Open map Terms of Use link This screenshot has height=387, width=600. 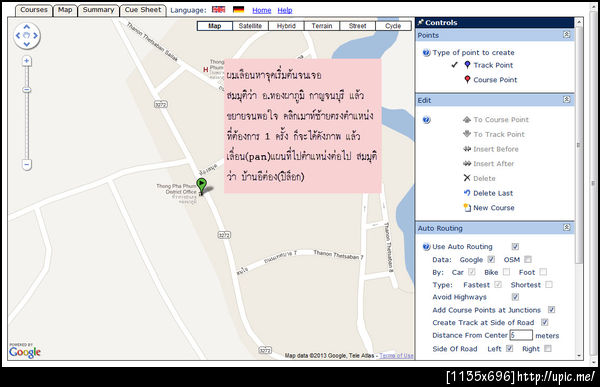tap(396, 356)
